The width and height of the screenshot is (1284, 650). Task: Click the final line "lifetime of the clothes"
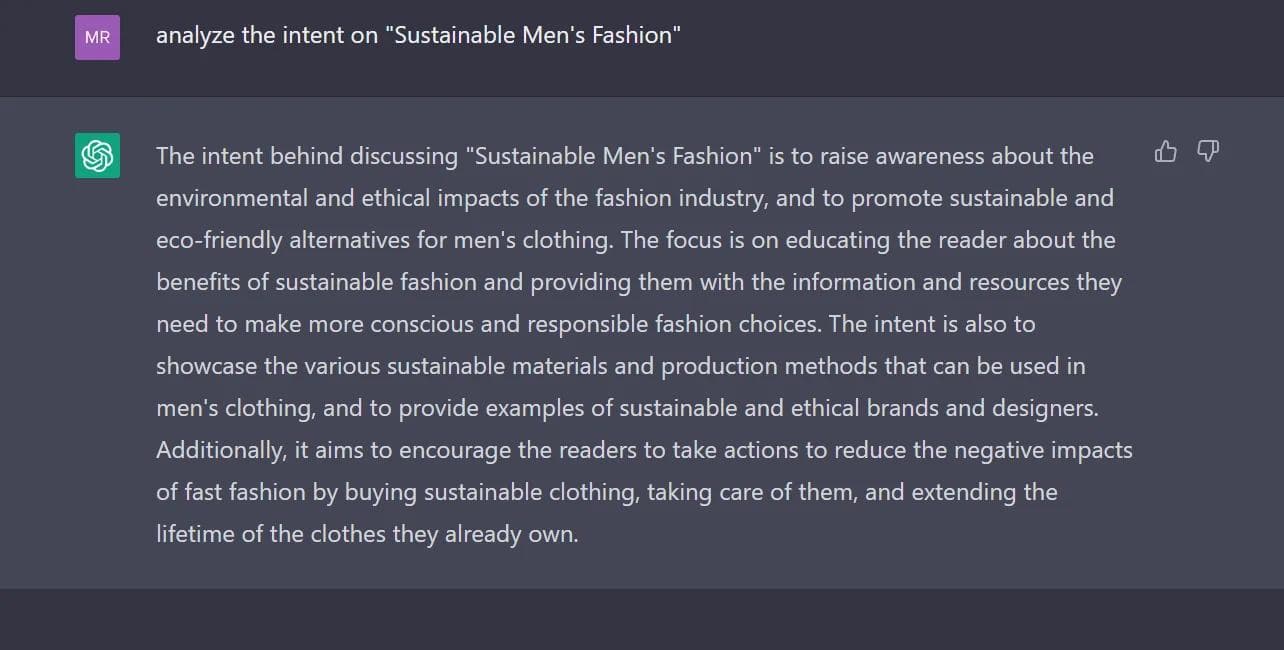[x=367, y=534]
